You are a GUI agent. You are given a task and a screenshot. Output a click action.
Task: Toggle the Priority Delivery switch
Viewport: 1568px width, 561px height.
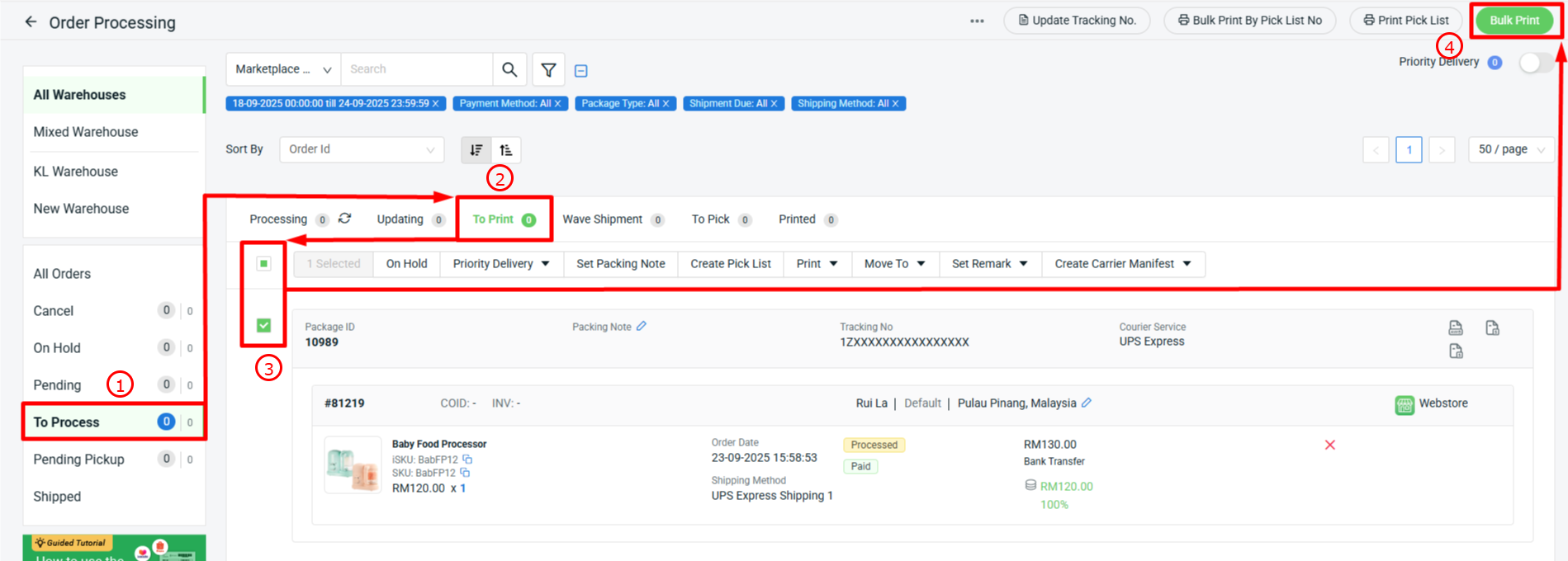point(1533,63)
